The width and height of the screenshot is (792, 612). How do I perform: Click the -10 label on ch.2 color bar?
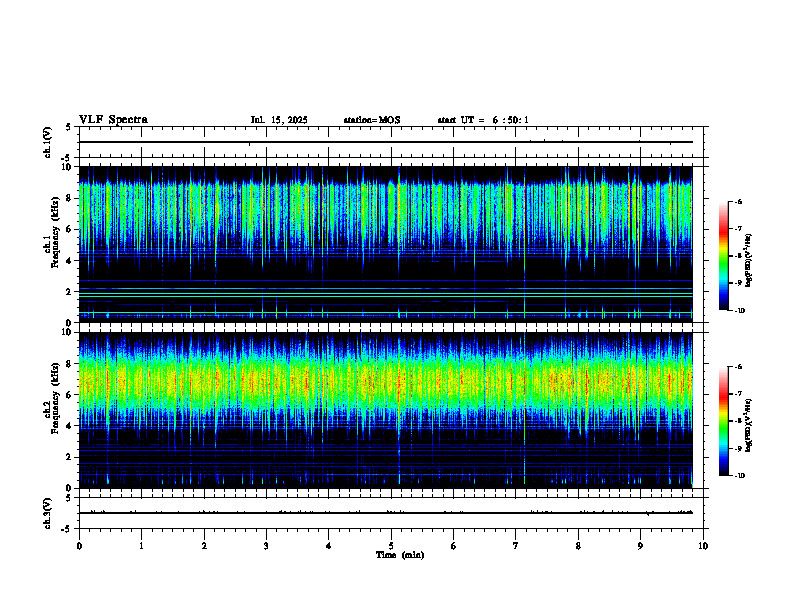[x=740, y=476]
